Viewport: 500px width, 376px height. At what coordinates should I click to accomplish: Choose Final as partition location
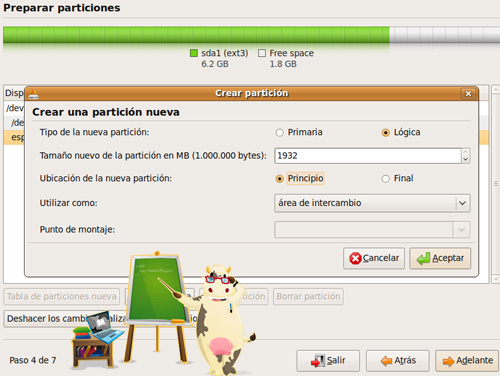coord(385,179)
